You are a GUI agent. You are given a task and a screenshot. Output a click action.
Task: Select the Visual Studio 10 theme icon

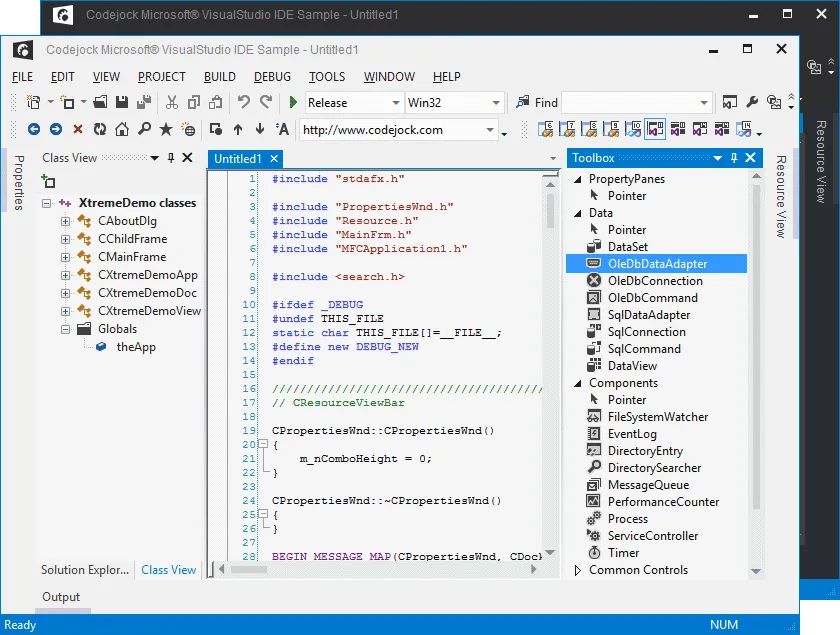click(633, 129)
